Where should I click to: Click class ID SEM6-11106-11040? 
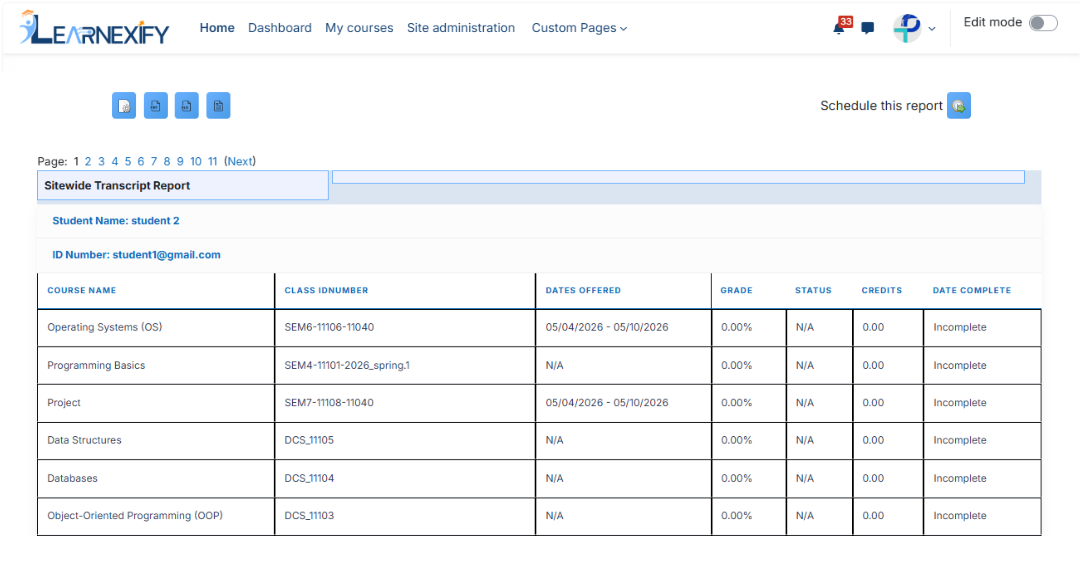[329, 328]
